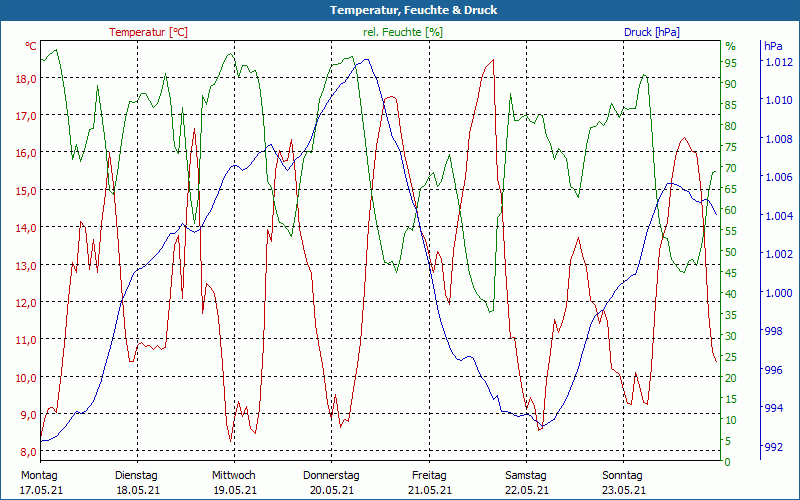Click the date 22.05.21
This screenshot has height=500, width=800.
click(x=527, y=490)
